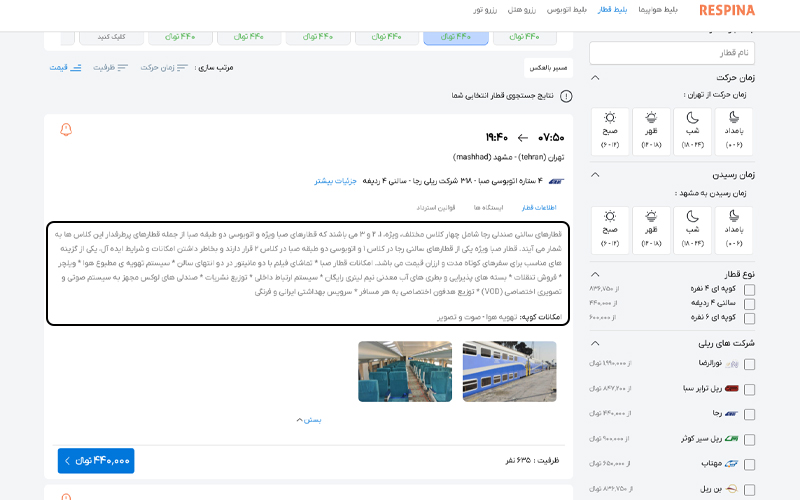Image resolution: width=800 pixels, height=500 pixels.
Task: Open the بلیط اتوبوس menu item
Action: (x=567, y=10)
